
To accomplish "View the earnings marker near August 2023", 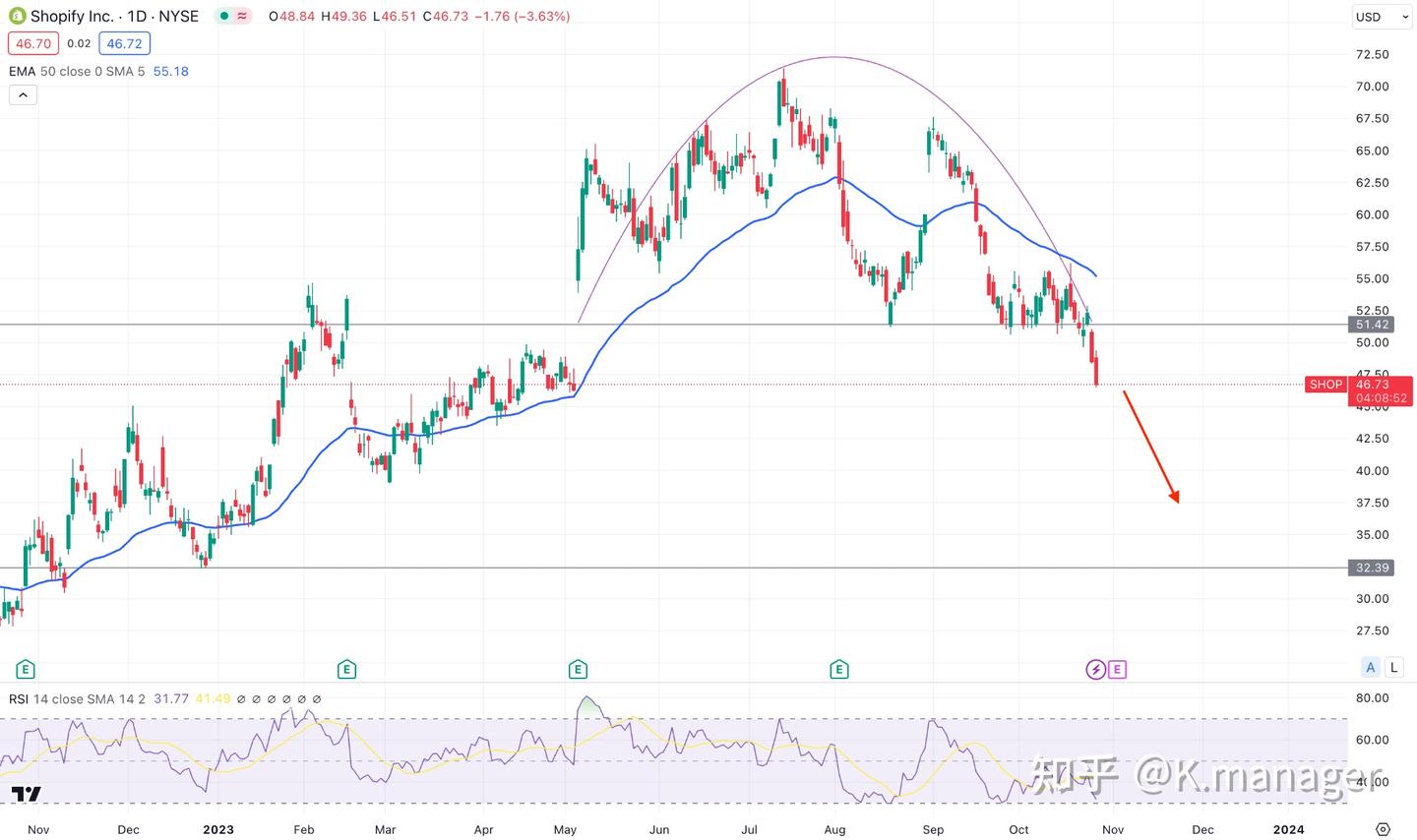I will (839, 670).
